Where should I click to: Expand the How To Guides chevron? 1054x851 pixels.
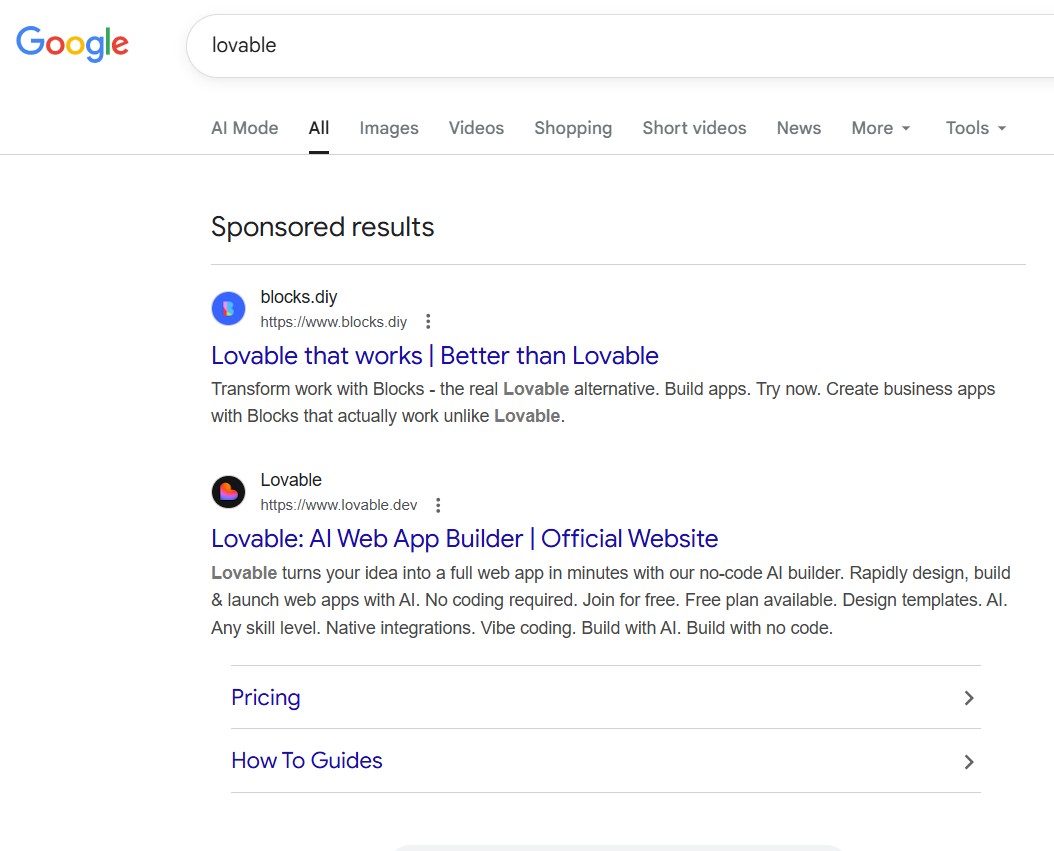point(969,762)
